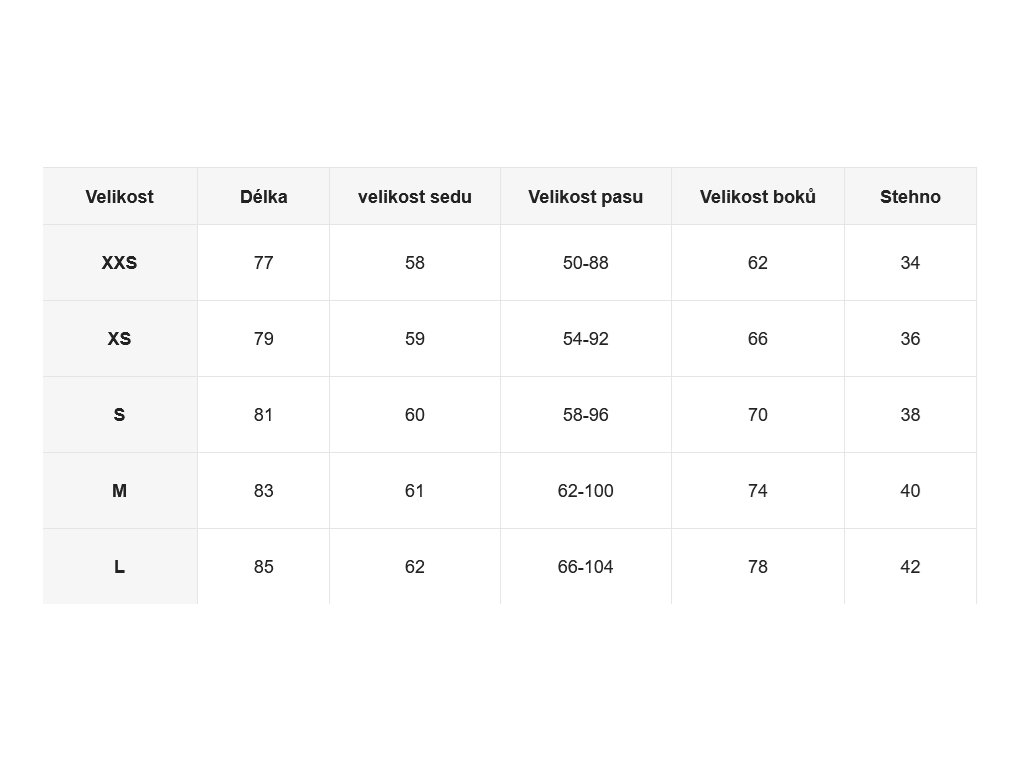Select the Stehno column header

point(910,197)
